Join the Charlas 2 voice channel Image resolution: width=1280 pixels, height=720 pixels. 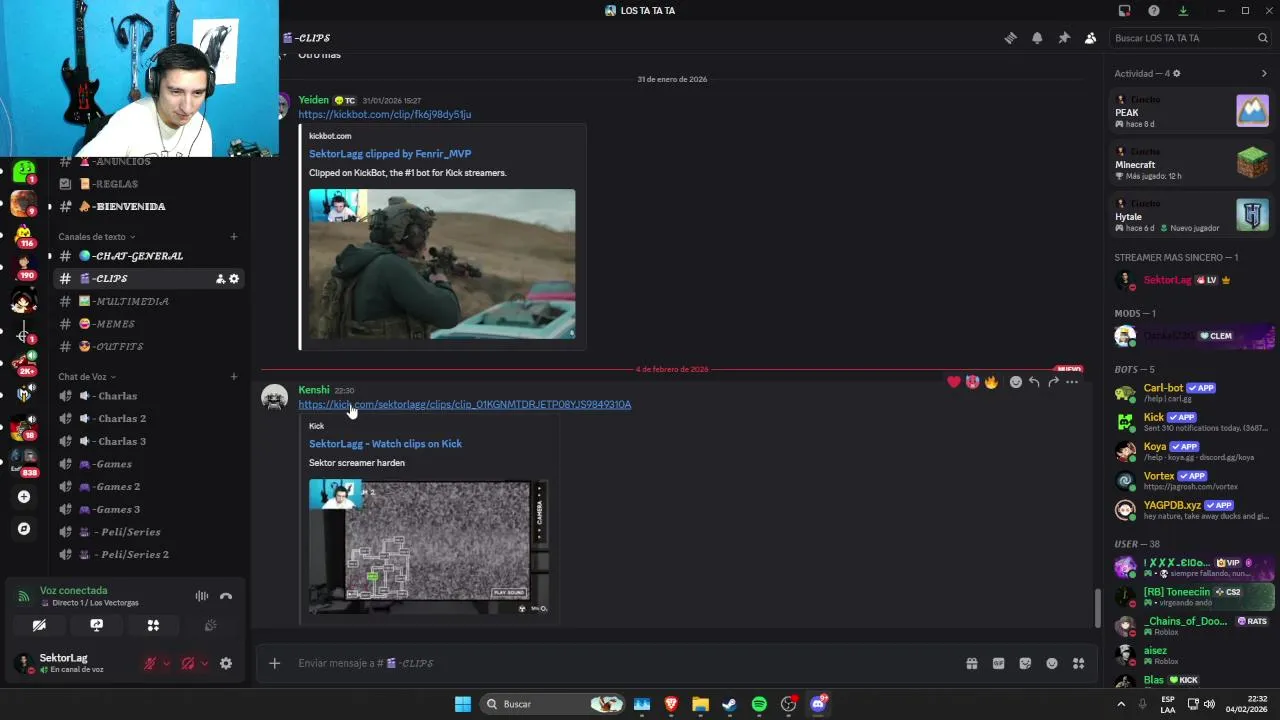coord(148,419)
